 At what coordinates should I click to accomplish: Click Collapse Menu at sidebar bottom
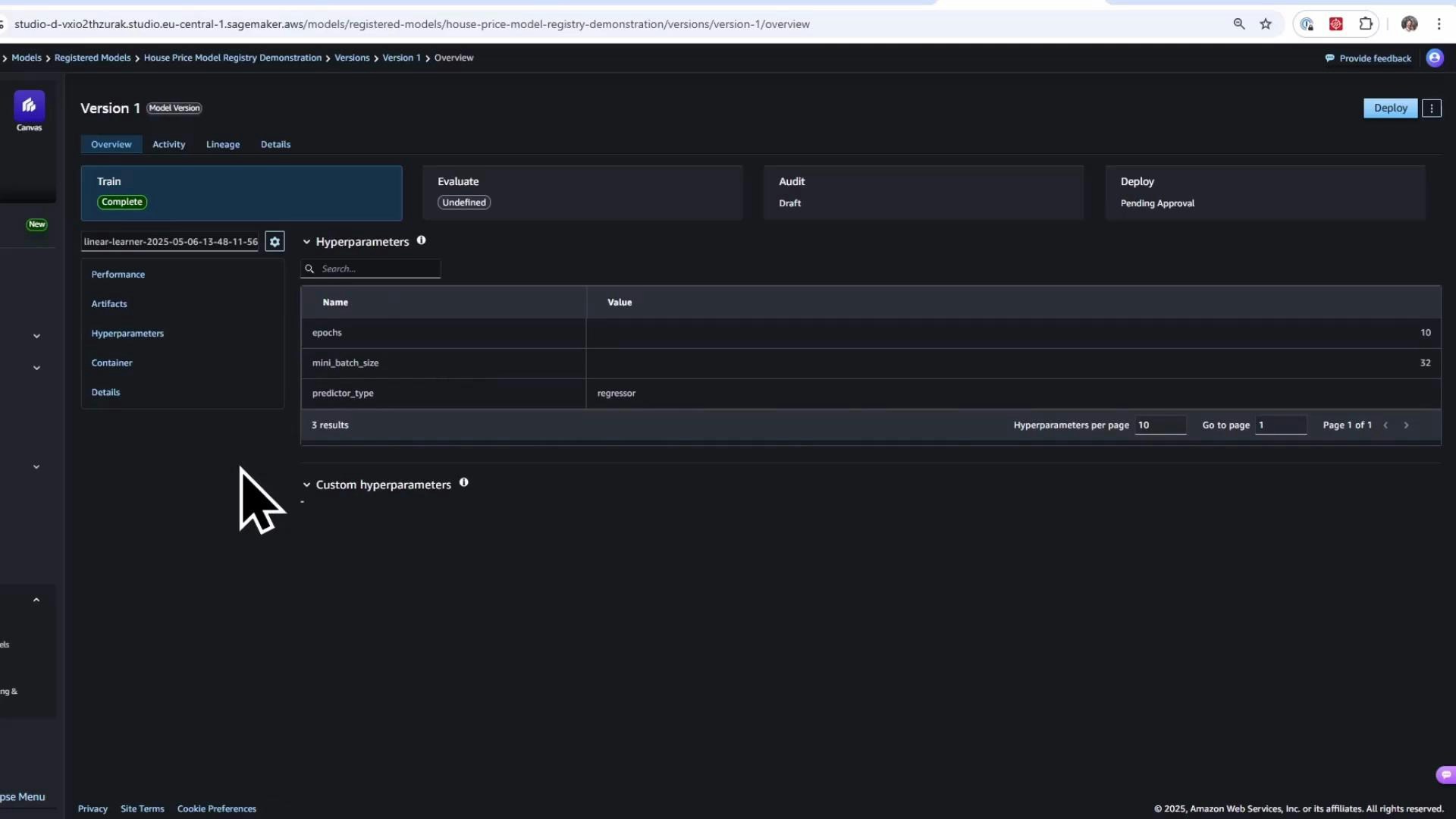(23, 797)
